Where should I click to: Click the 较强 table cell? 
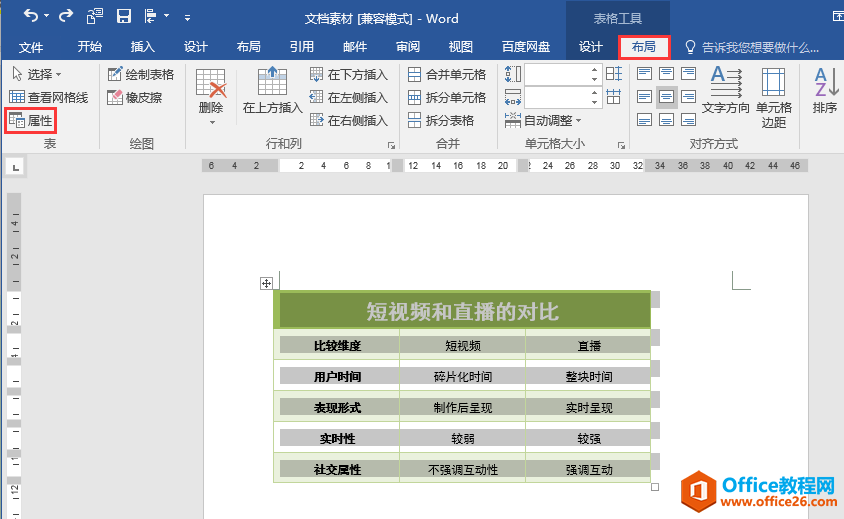click(588, 439)
